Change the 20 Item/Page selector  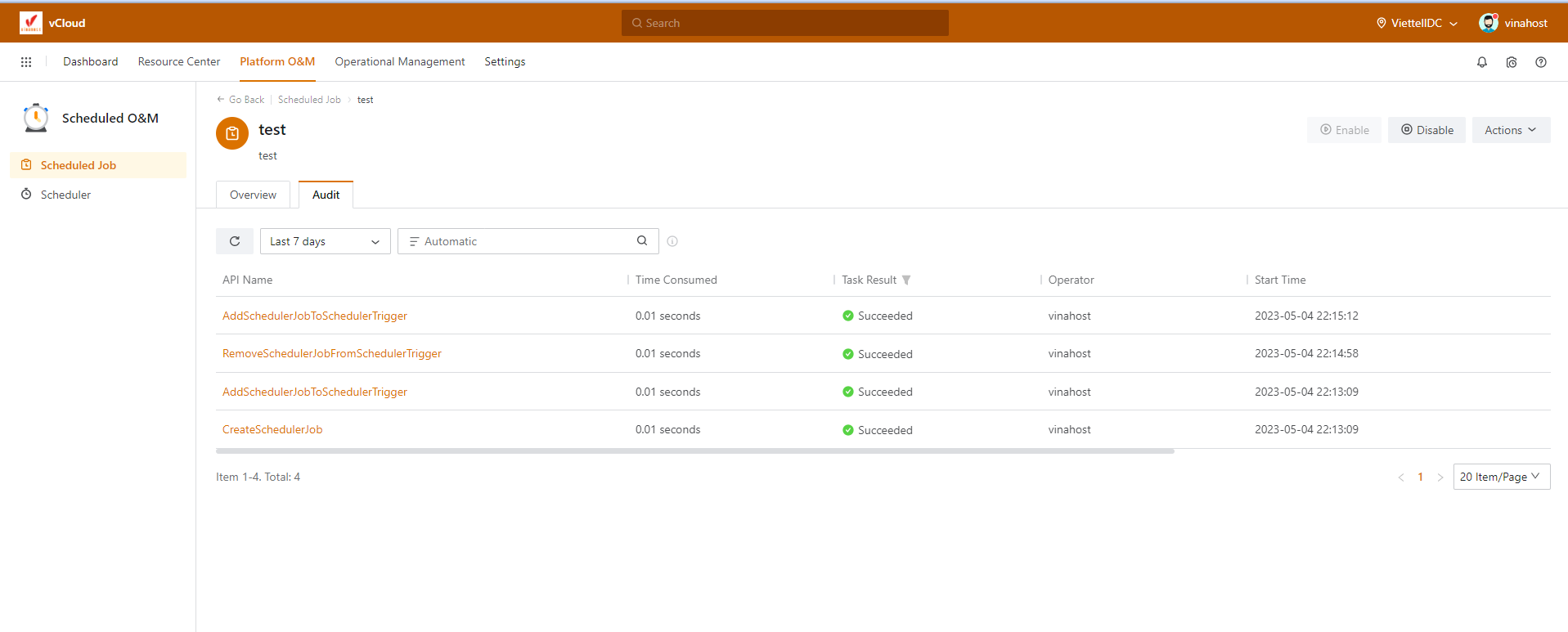pos(1500,477)
